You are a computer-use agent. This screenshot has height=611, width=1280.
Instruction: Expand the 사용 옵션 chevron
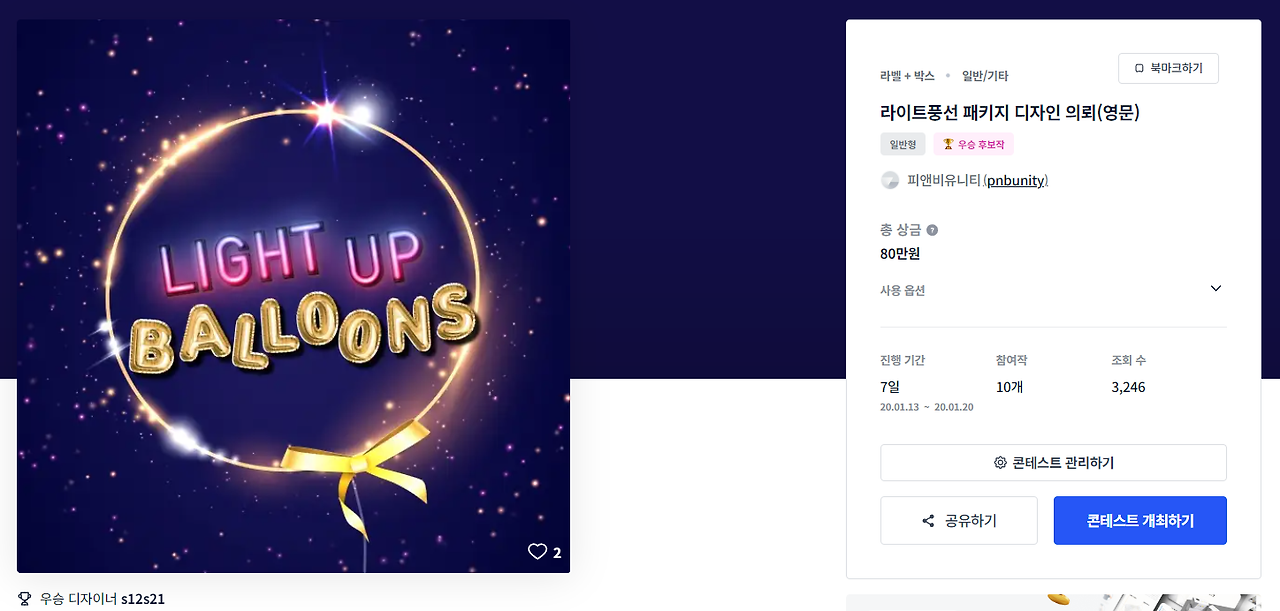pyautogui.click(x=1216, y=289)
